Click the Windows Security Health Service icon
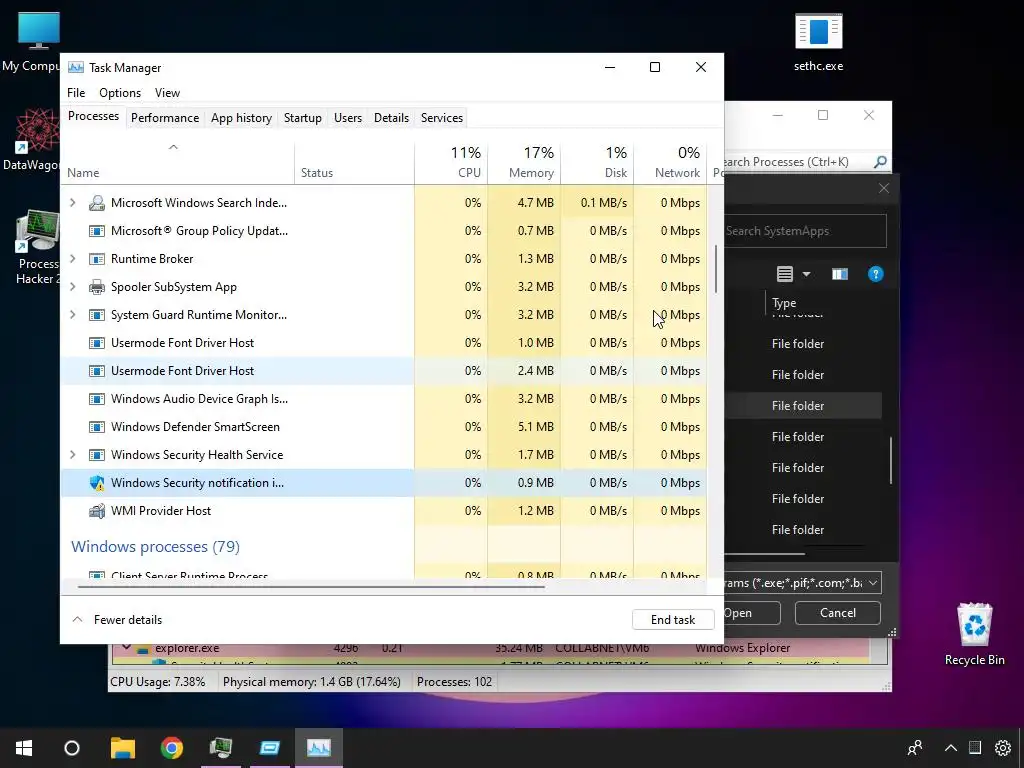The height and width of the screenshot is (768, 1024). pyautogui.click(x=97, y=455)
